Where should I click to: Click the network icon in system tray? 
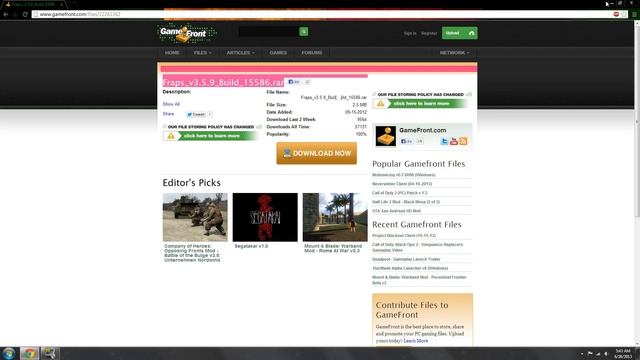(x=598, y=354)
